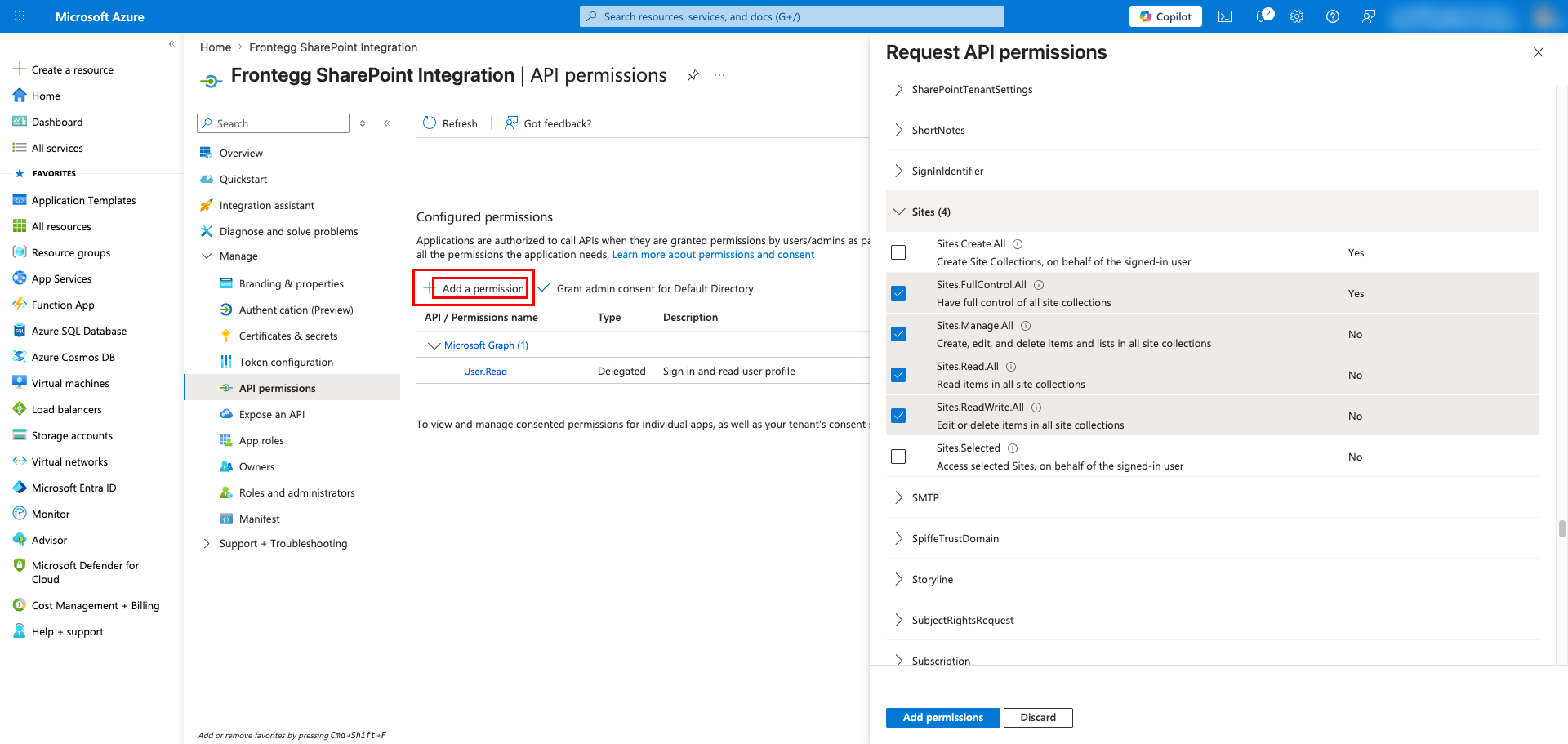Follow Learn more about permissions and consent link
Viewport: 1568px width, 744px height.
click(x=713, y=255)
